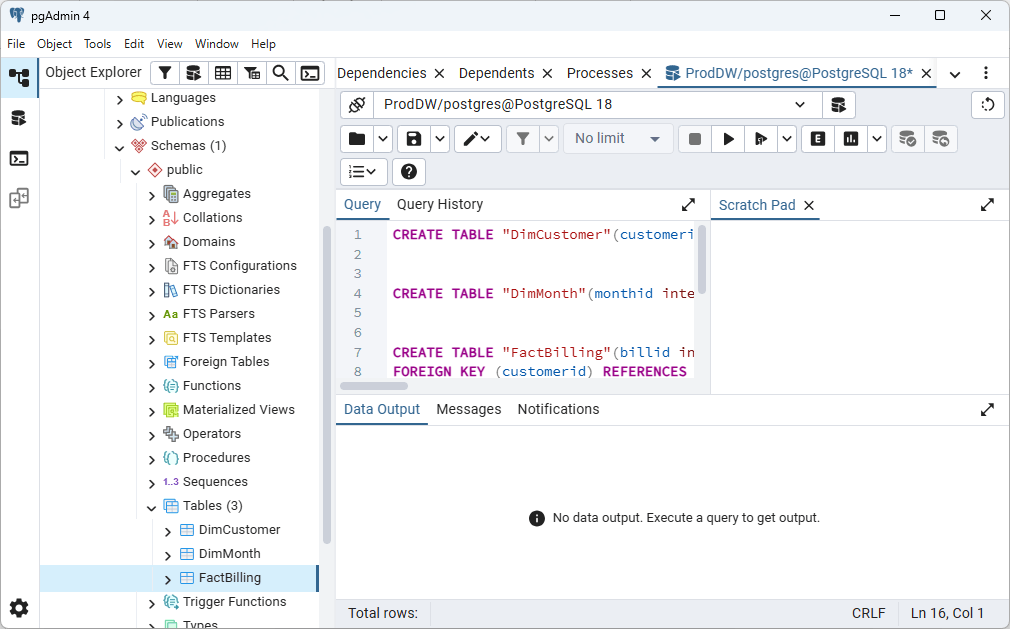1010x629 pixels.
Task: Click the query editor horizontal scrollbar
Action: 374,386
